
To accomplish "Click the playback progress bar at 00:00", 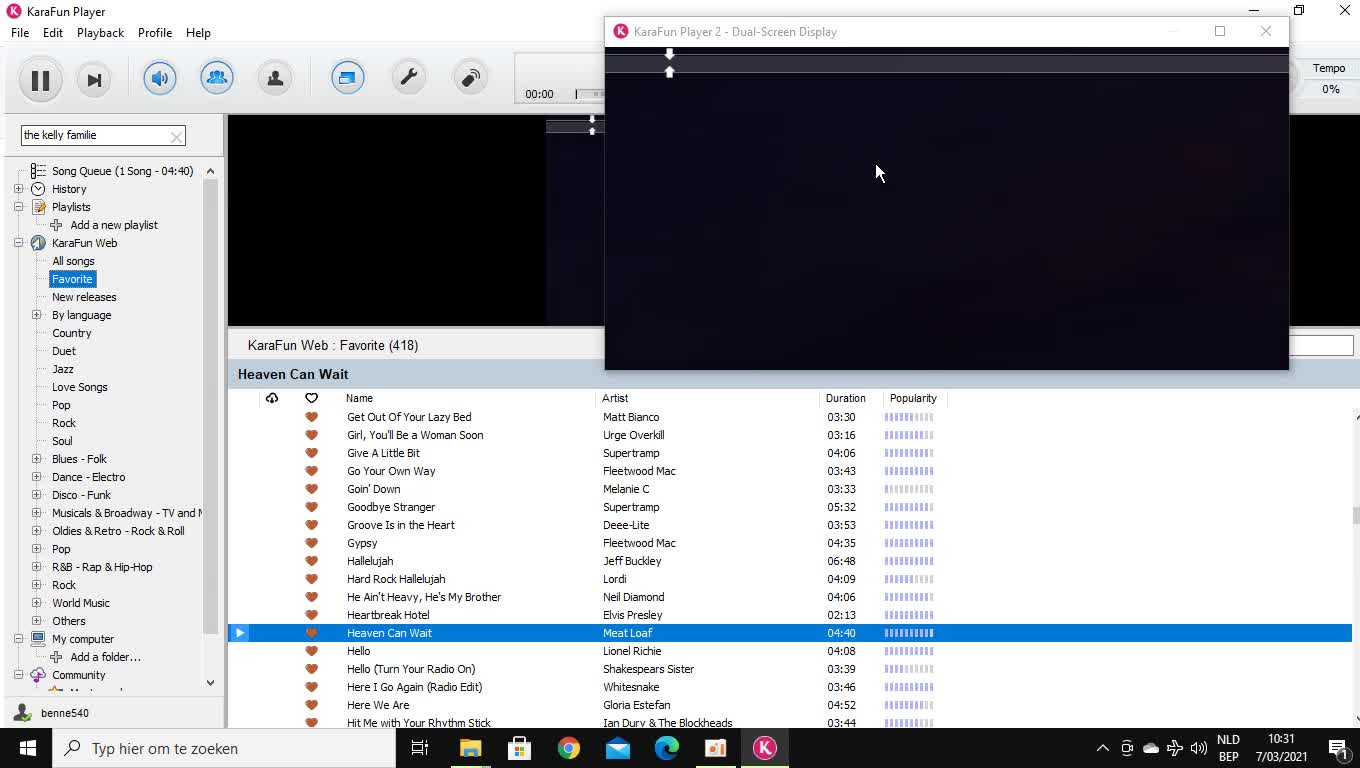I will [589, 94].
